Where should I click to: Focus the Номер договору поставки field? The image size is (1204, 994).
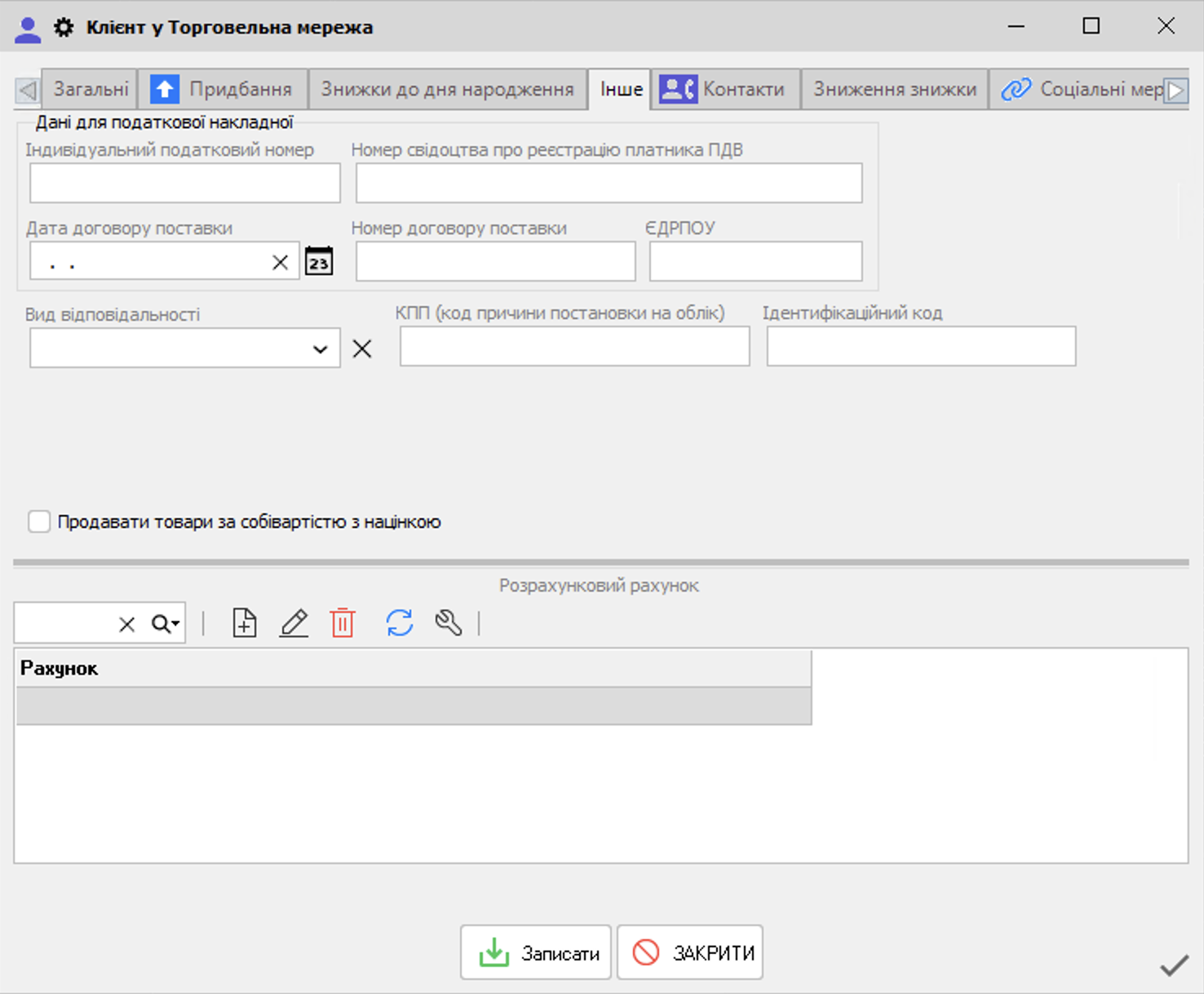pyautogui.click(x=495, y=261)
